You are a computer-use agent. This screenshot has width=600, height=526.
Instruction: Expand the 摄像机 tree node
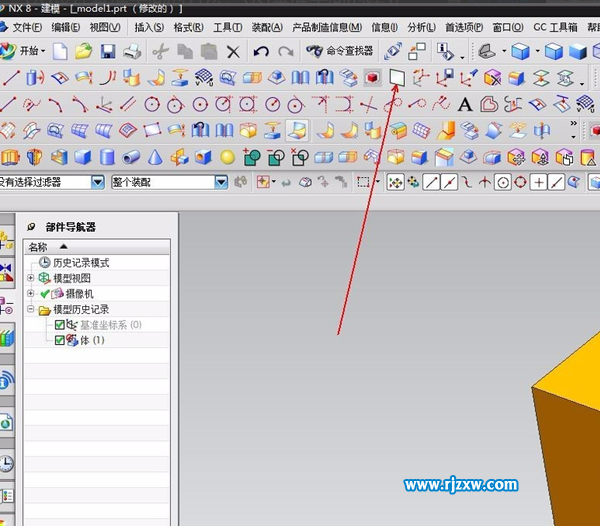pos(31,294)
